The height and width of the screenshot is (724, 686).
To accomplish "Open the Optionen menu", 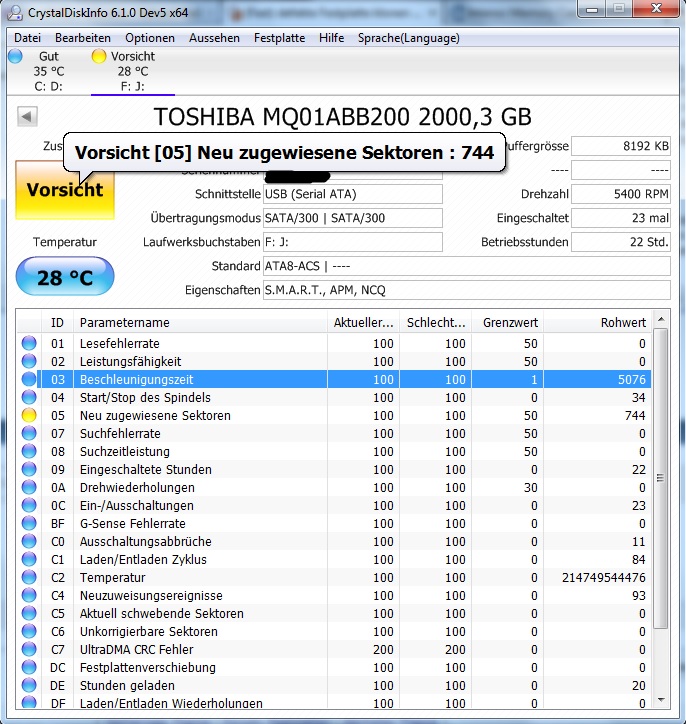I will pos(150,38).
